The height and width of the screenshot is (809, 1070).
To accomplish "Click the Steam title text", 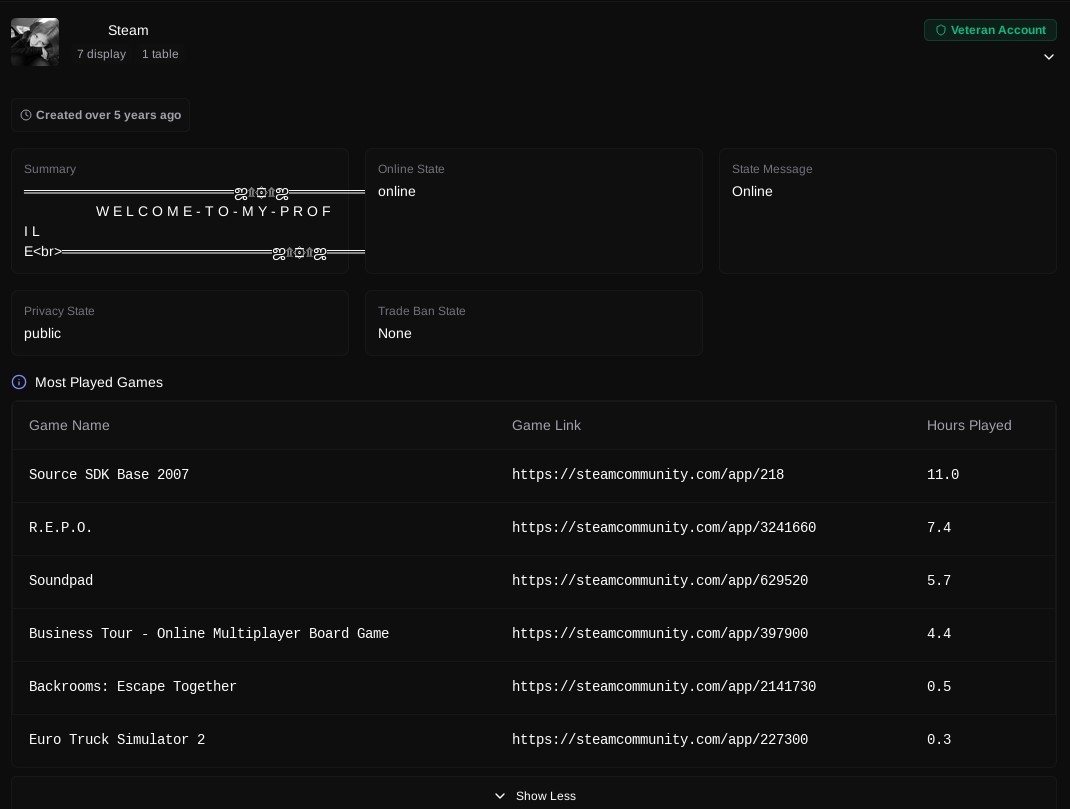I will 128,31.
